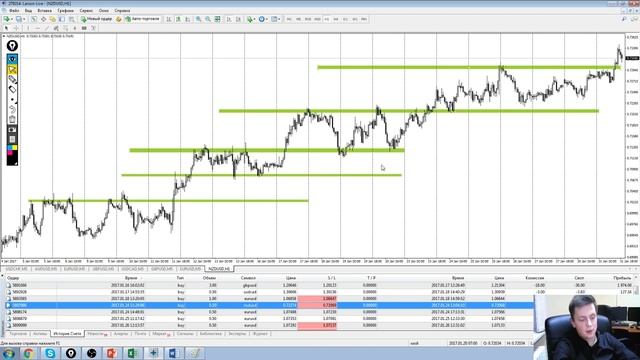Open Skype from the taskbar
Image resolution: width=640 pixels, height=360 pixels.
[50, 353]
